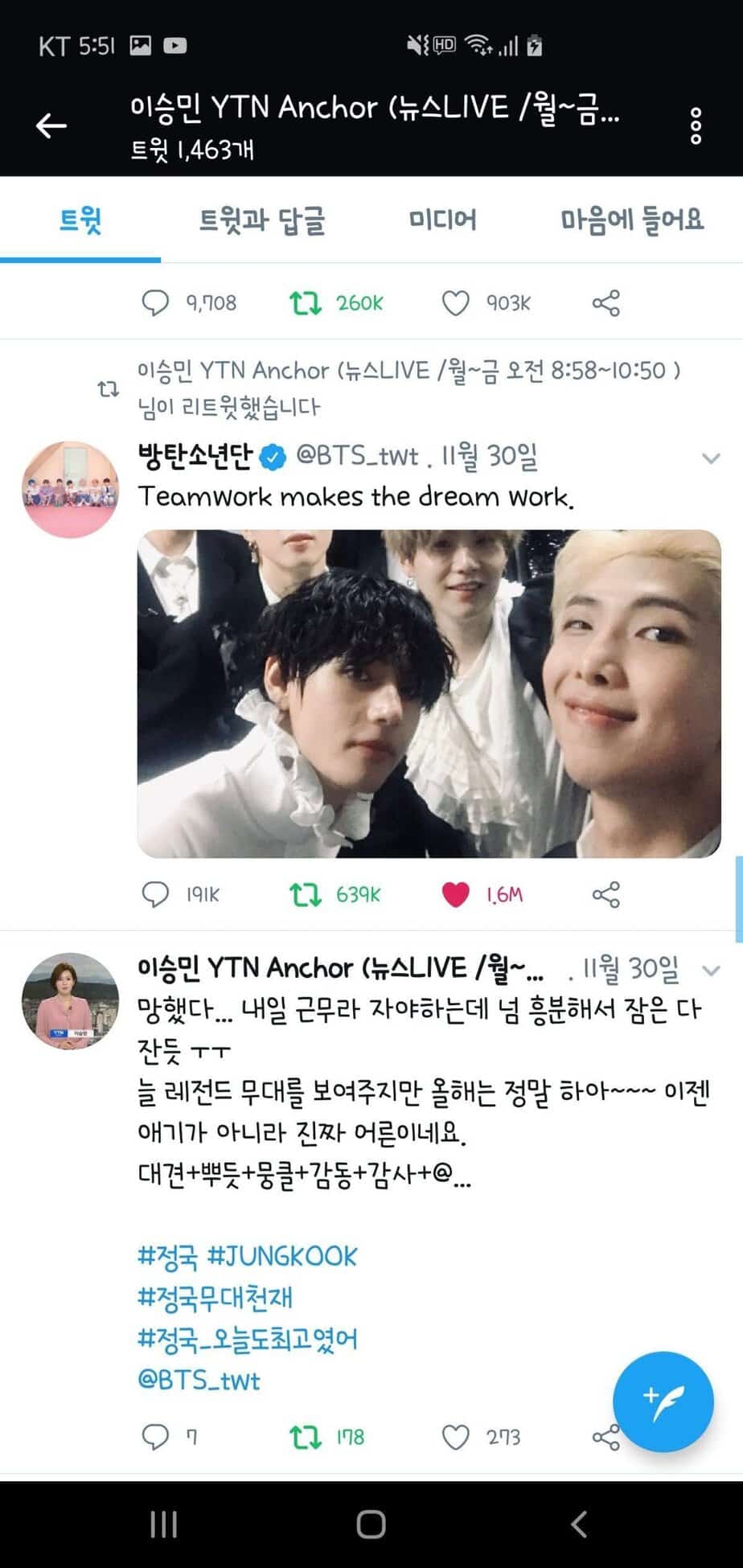Open the three-dot overflow menu
Image resolution: width=743 pixels, height=1568 pixels.
point(696,126)
